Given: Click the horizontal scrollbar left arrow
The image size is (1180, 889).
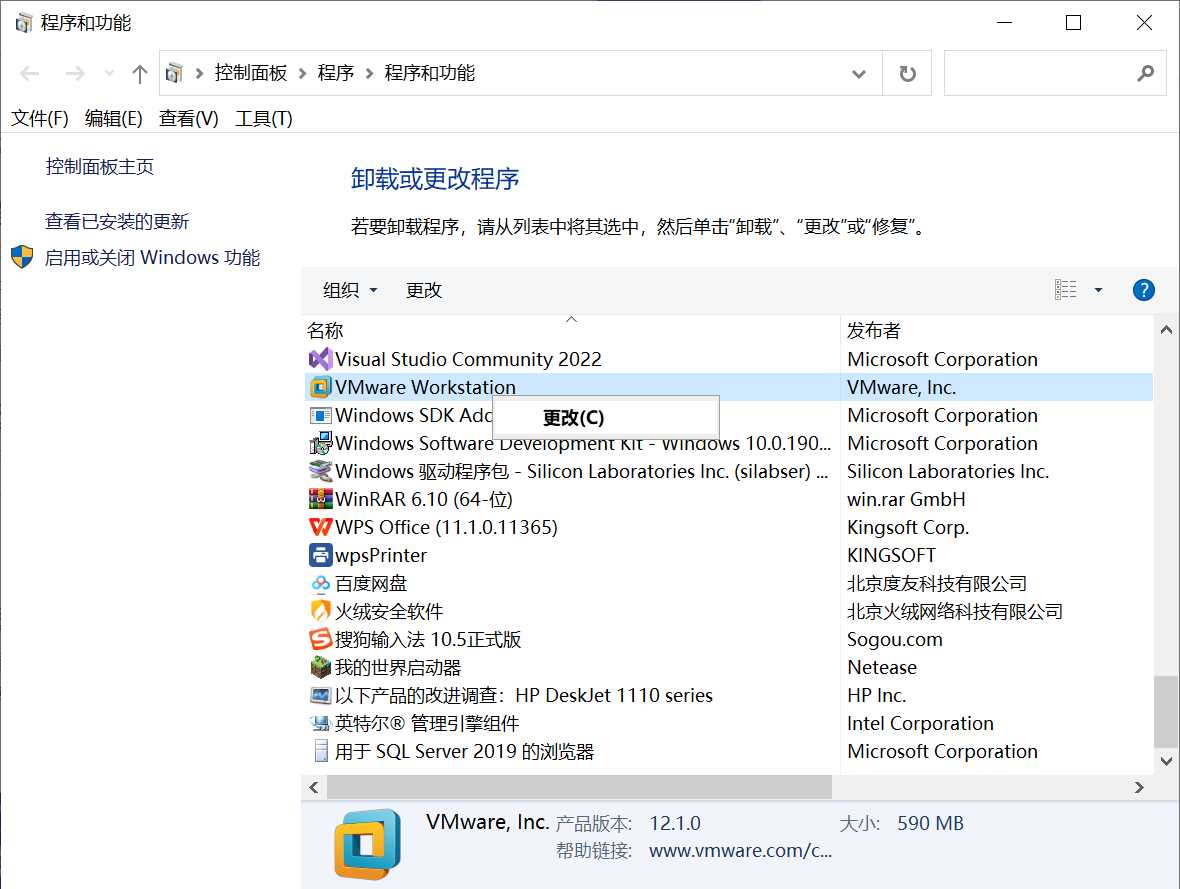Looking at the screenshot, I should pos(314,787).
